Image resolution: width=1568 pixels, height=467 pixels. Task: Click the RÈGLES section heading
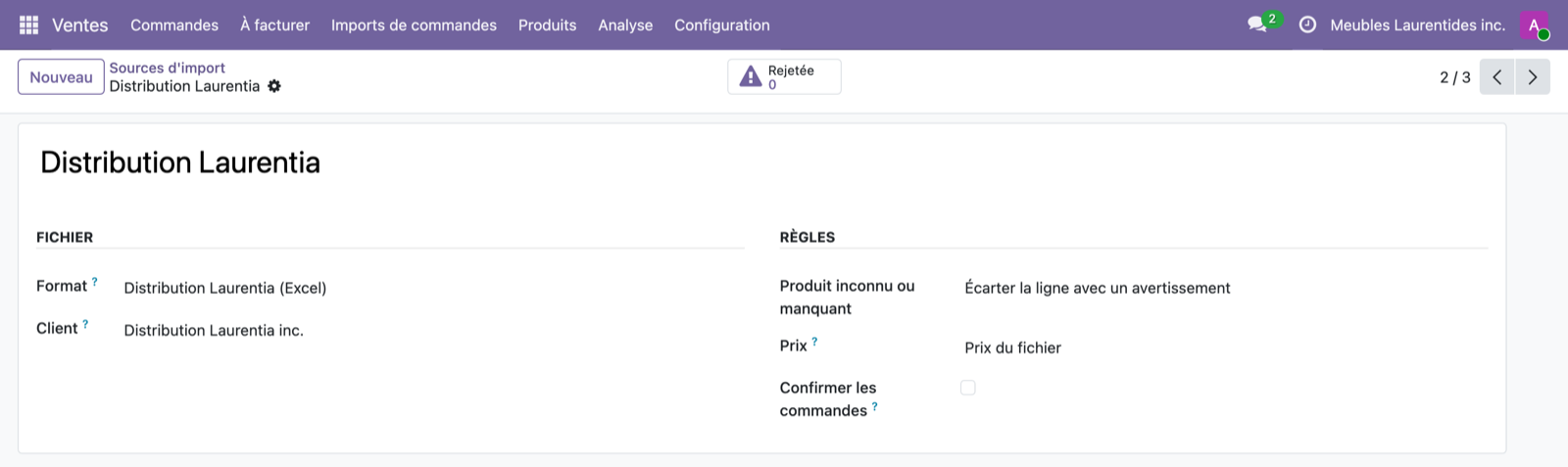[808, 237]
